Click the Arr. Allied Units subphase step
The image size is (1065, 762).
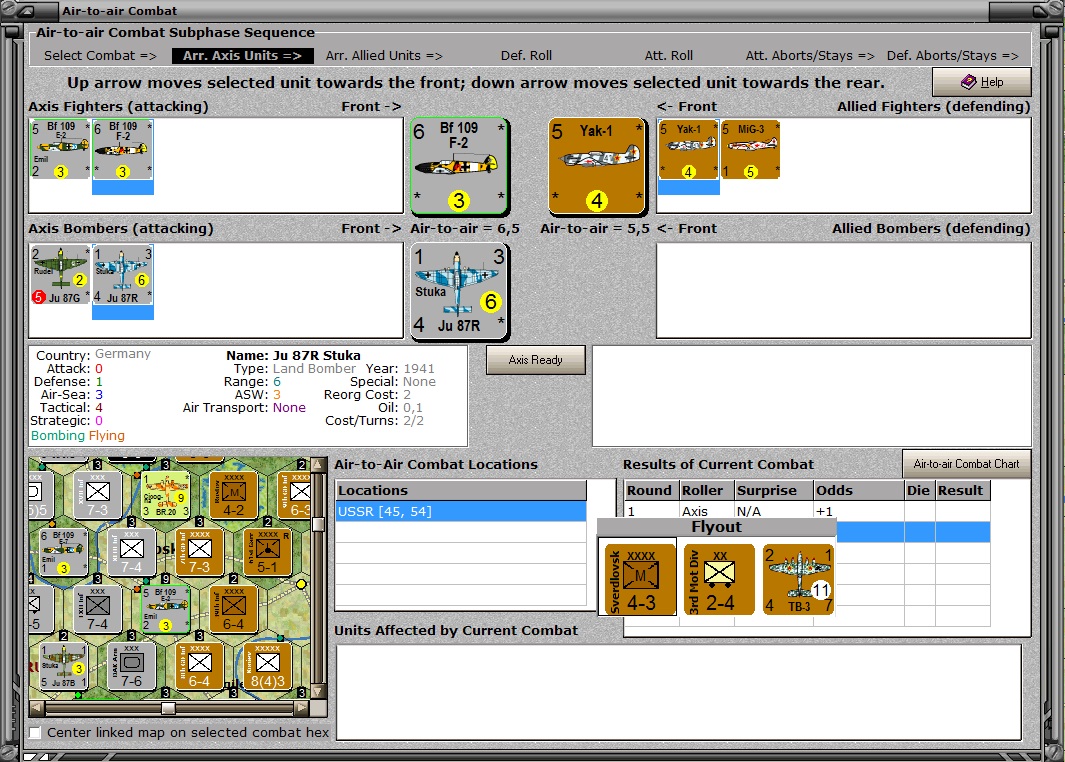[384, 56]
